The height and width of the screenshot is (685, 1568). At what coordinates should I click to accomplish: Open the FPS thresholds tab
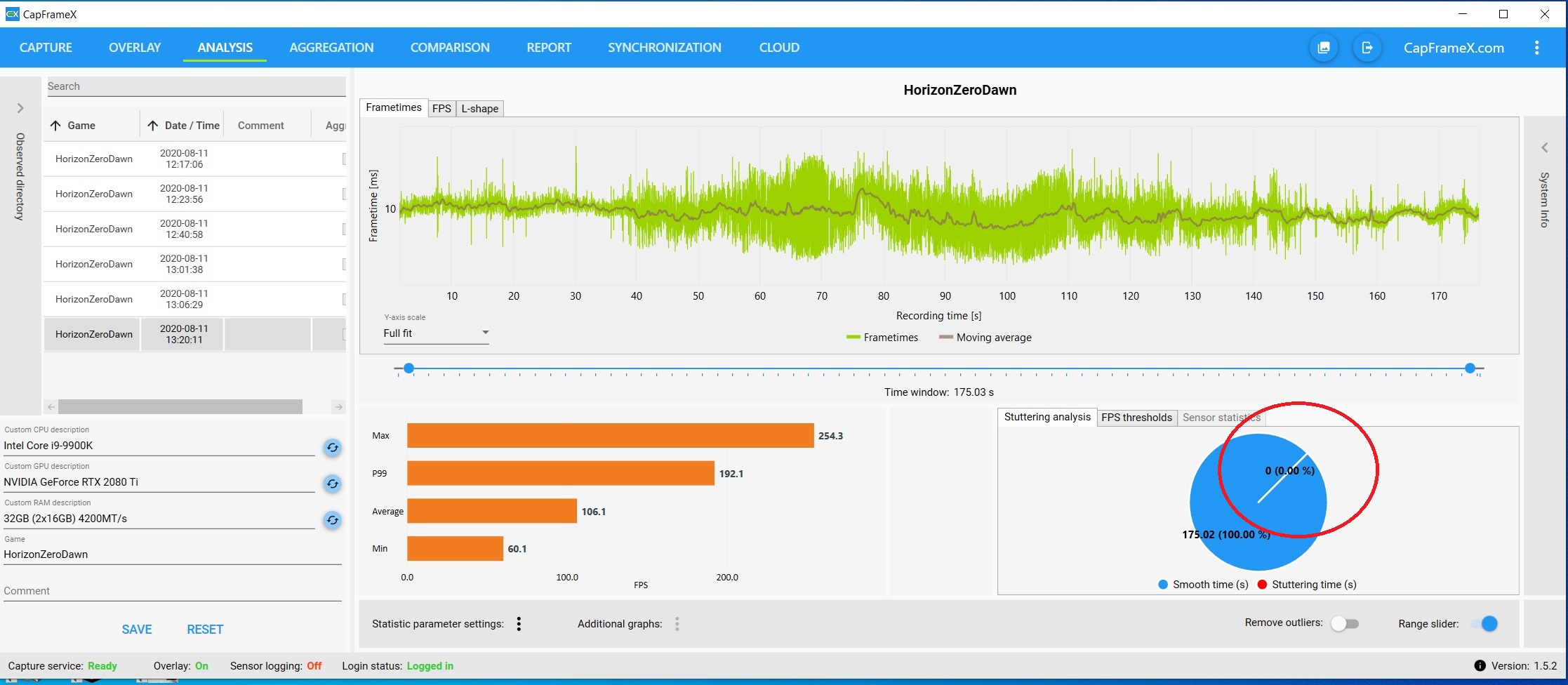click(x=1136, y=418)
